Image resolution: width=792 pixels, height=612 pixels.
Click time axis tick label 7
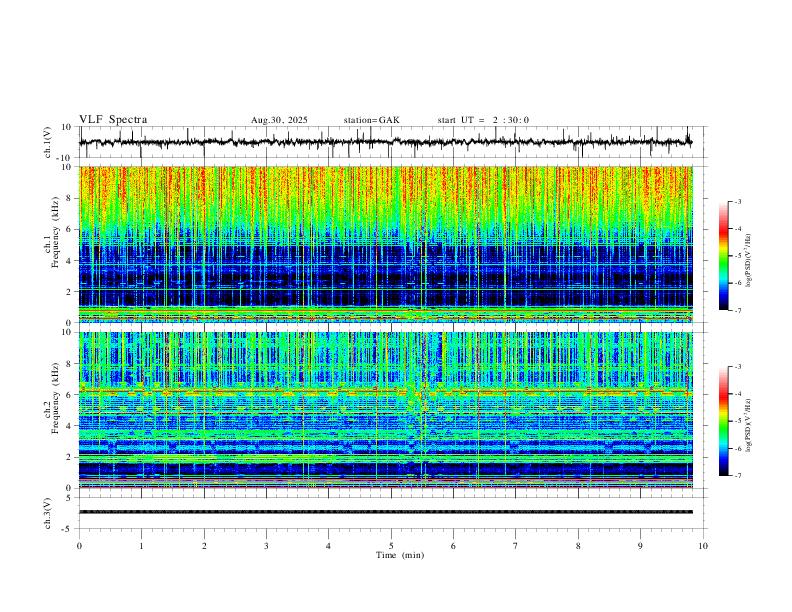click(516, 546)
